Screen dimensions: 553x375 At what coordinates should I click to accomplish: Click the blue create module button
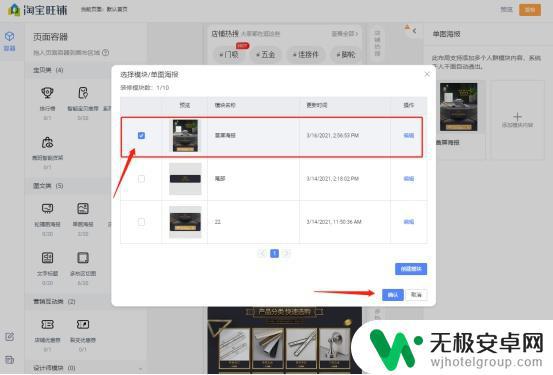click(x=411, y=269)
